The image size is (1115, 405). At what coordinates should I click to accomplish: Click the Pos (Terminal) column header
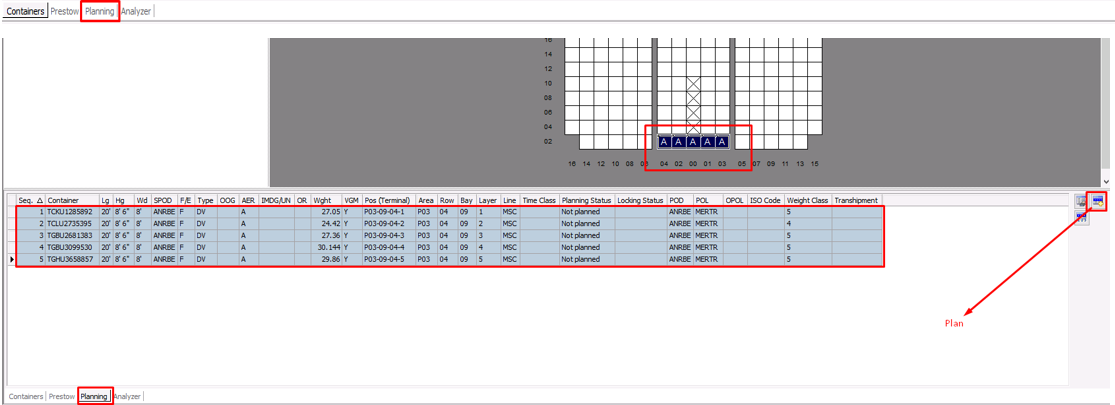(389, 200)
